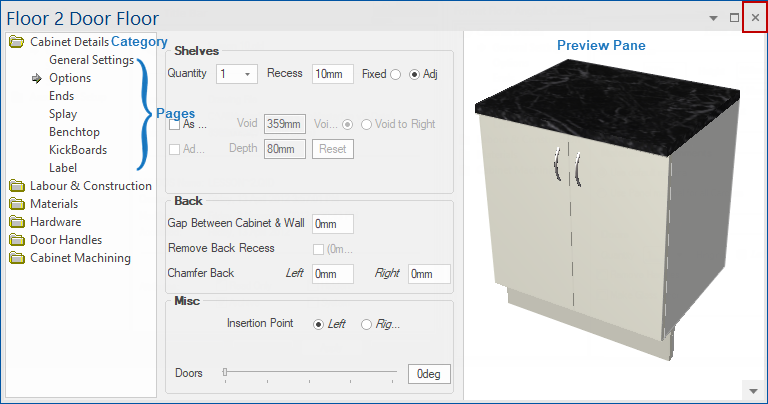Maximize the panel using the square icon
The width and height of the screenshot is (768, 404).
(735, 18)
